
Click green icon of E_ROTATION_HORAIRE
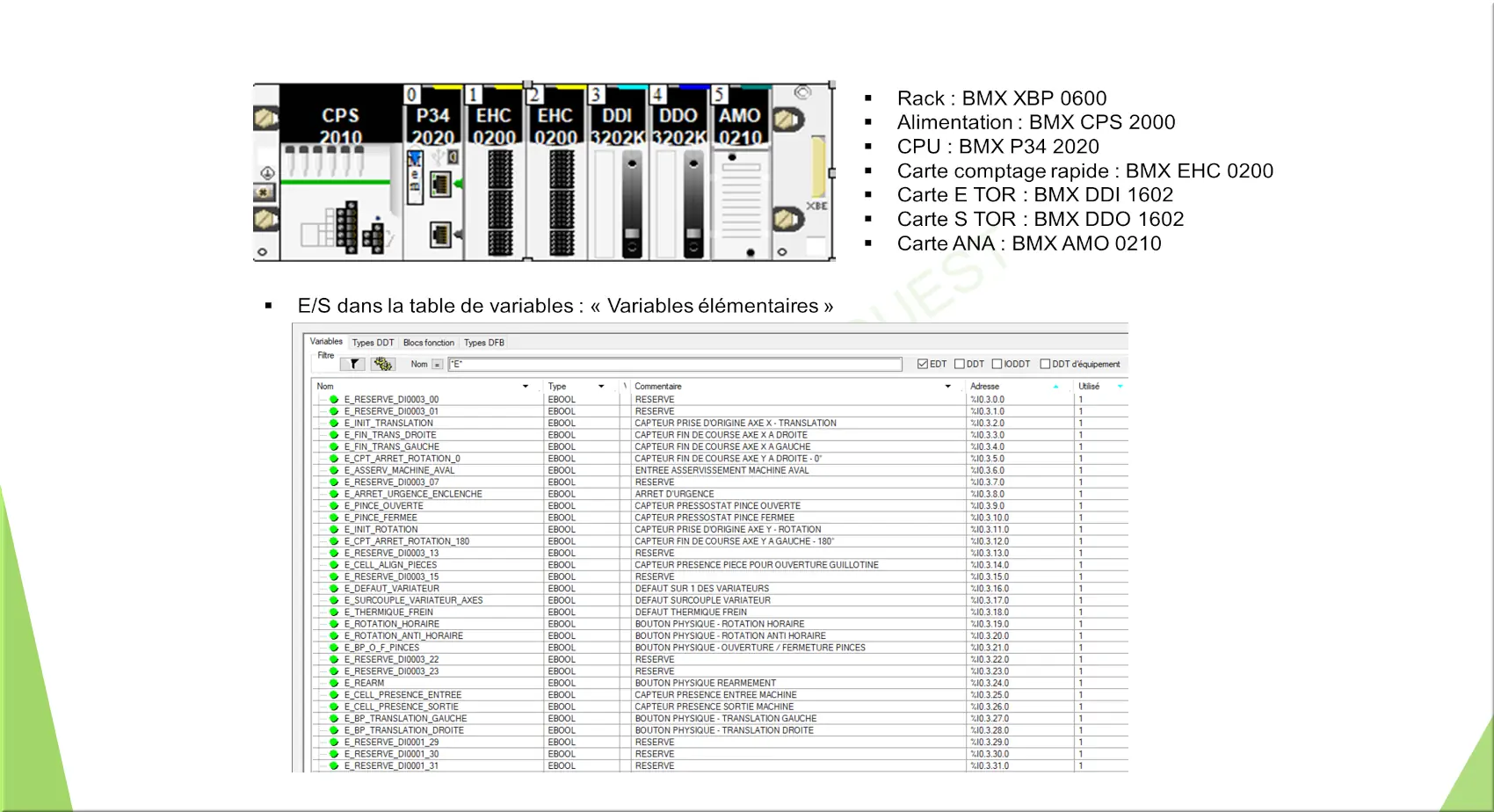point(334,625)
